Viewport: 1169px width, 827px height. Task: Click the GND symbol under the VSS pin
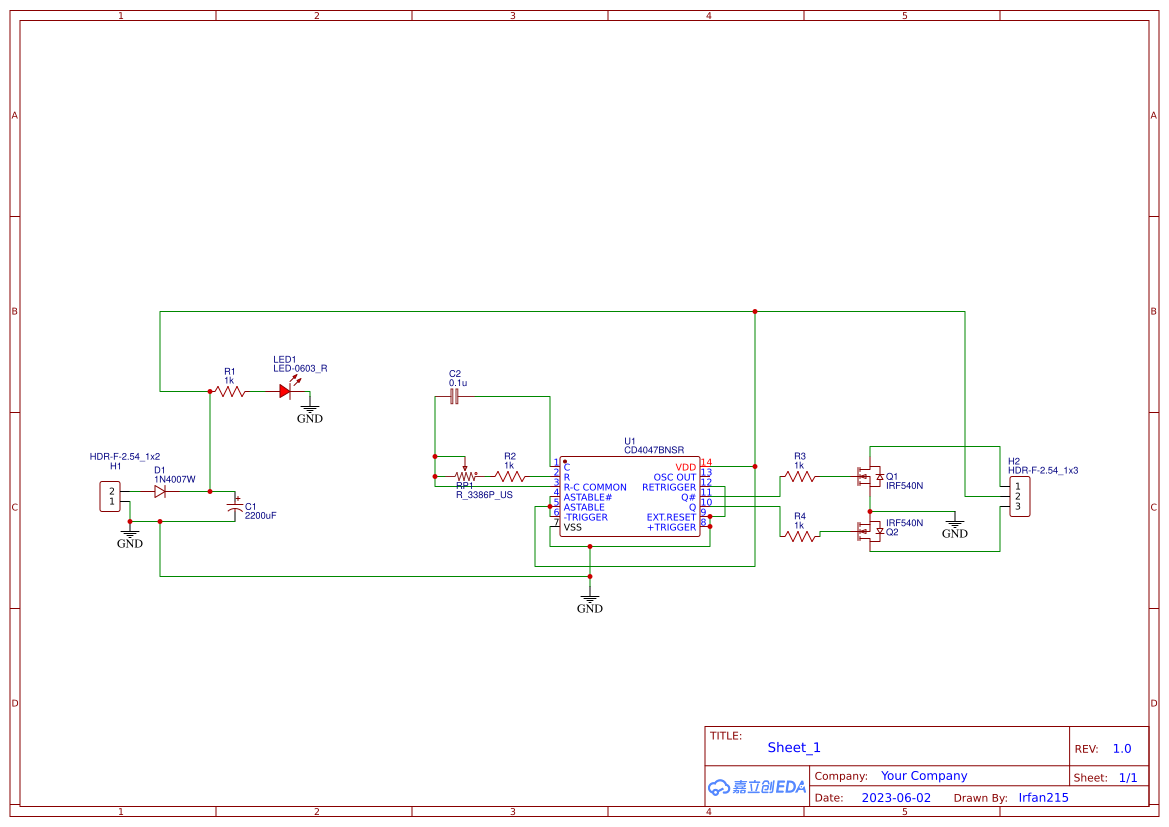[x=591, y=599]
